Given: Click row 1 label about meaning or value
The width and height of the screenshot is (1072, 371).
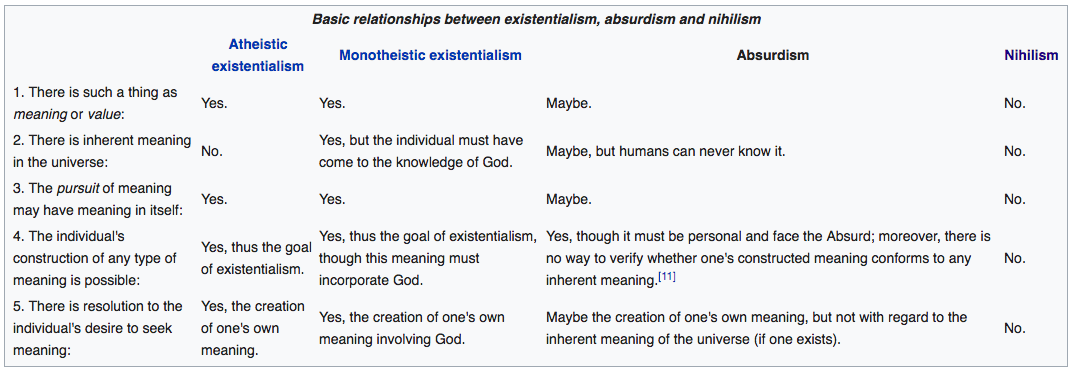Looking at the screenshot, I should (95, 103).
